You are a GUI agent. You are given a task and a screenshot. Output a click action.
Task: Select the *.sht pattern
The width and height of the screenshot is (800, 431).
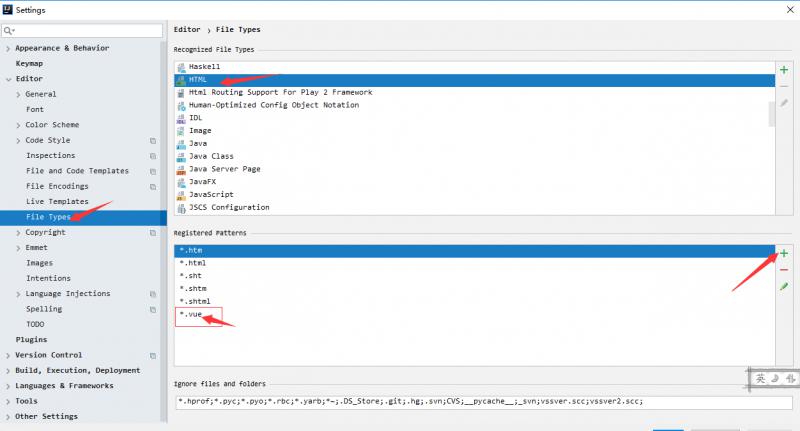474,276
